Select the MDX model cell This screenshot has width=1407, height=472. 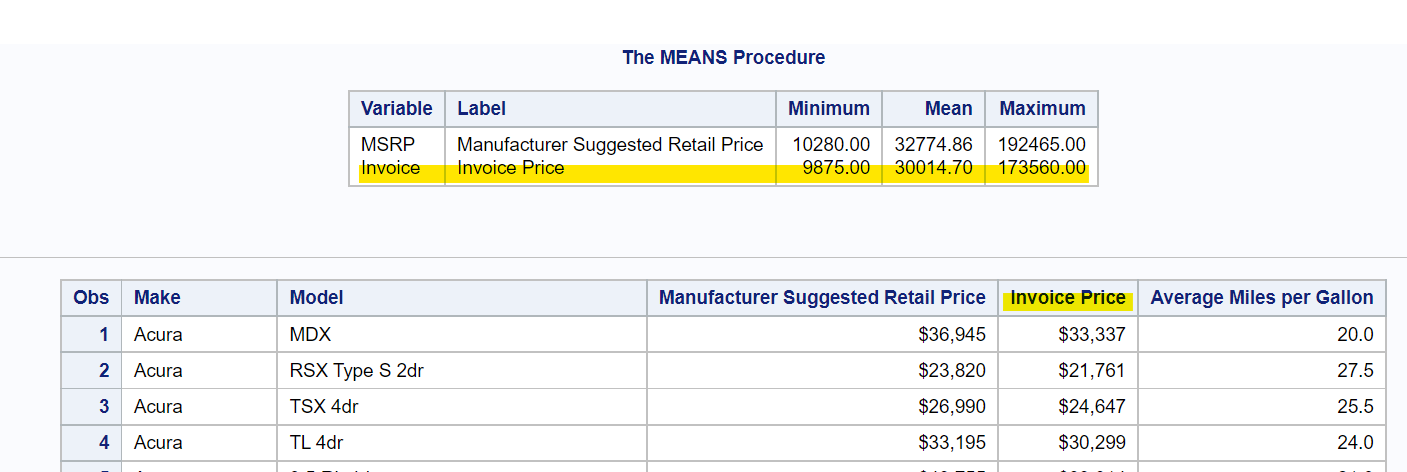(310, 334)
